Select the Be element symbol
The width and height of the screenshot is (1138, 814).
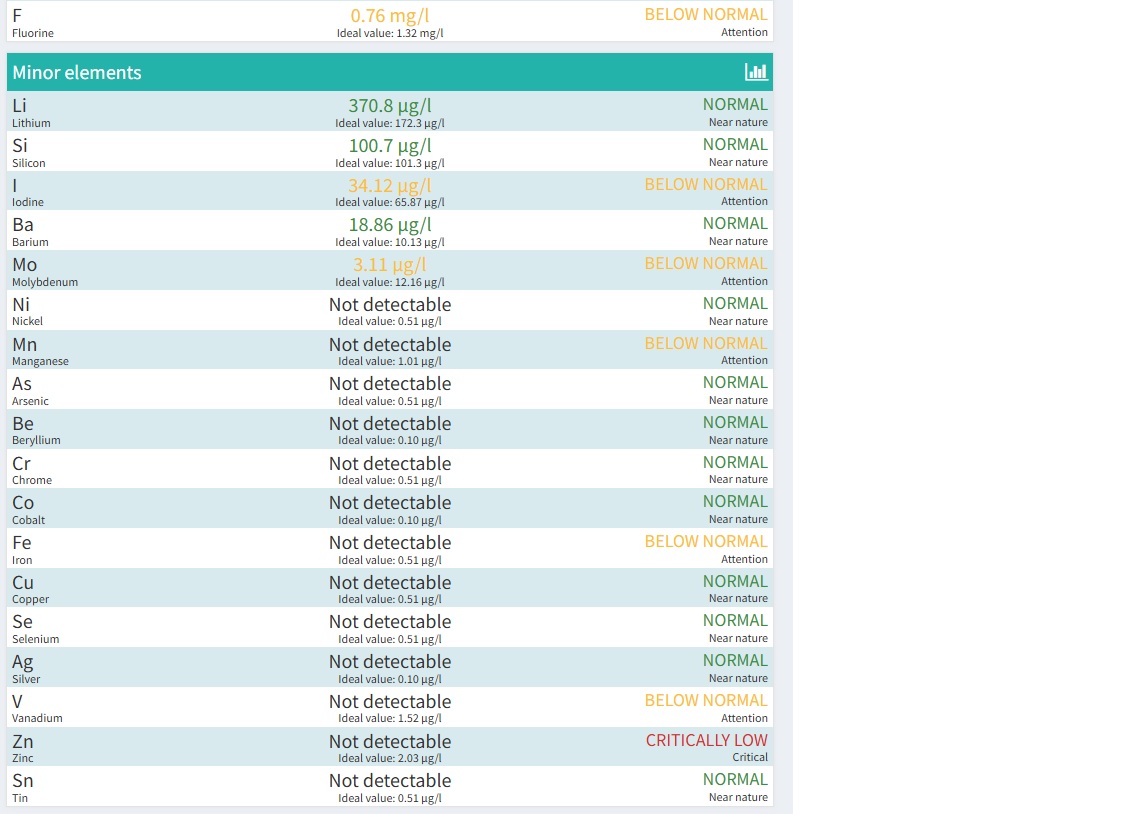[x=22, y=424]
